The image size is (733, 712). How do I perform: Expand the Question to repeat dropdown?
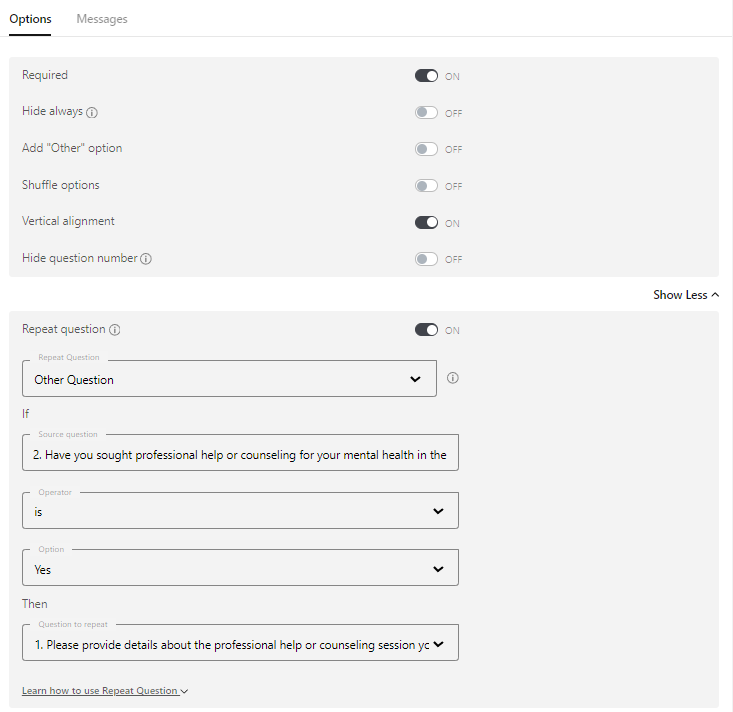click(x=240, y=643)
